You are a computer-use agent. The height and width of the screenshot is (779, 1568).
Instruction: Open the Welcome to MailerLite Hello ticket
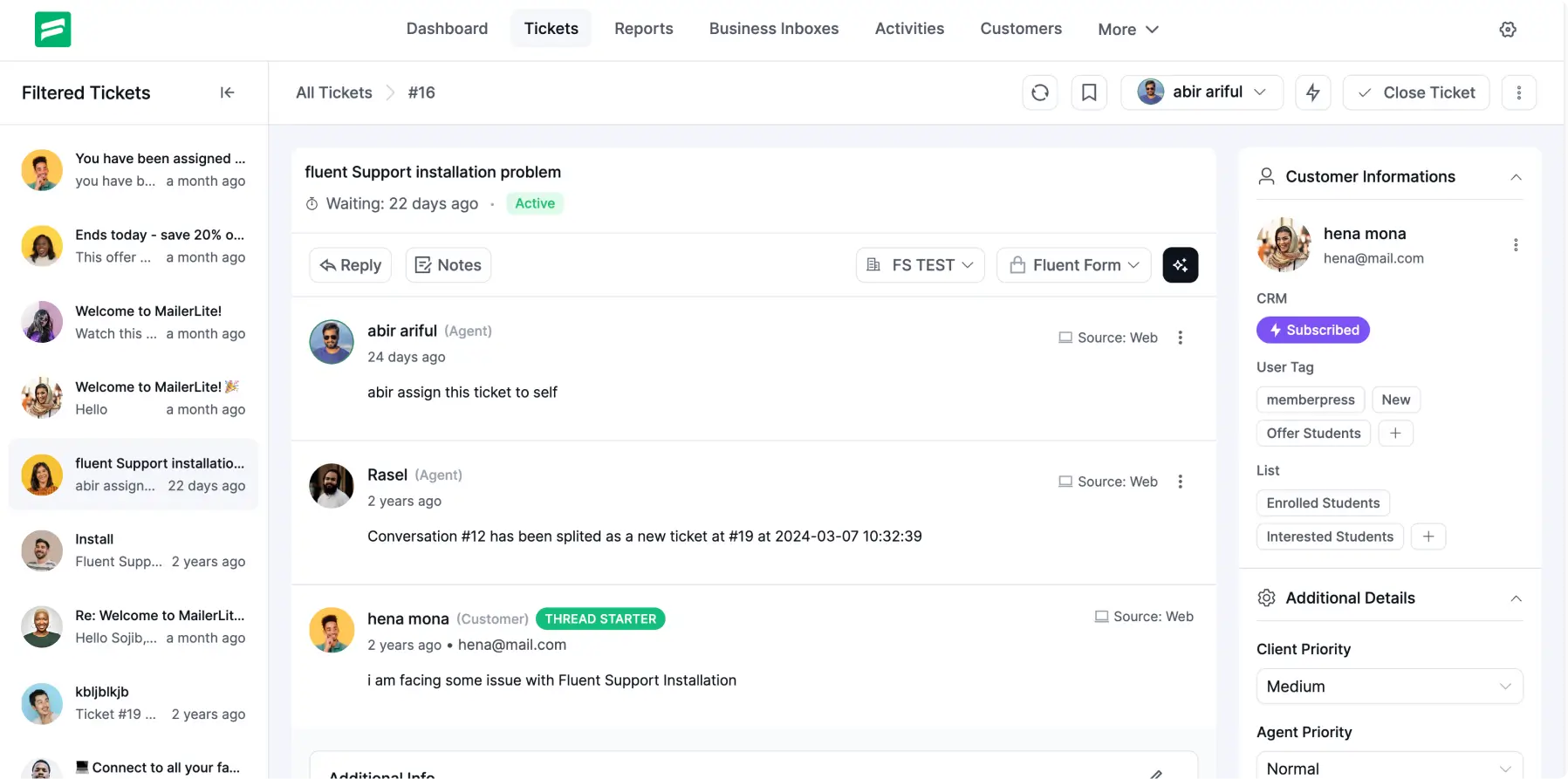click(134, 398)
